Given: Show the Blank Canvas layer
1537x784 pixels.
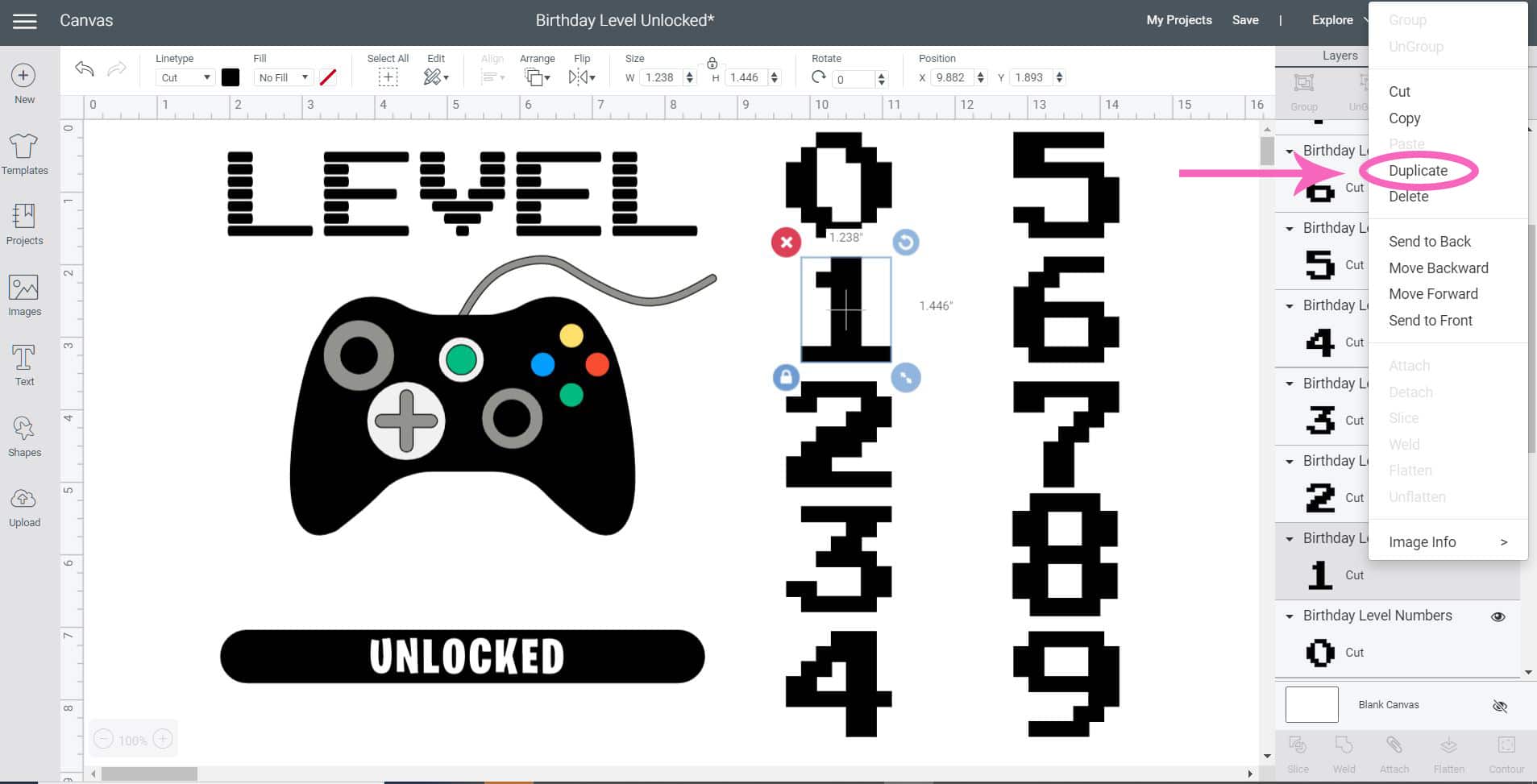Looking at the screenshot, I should tap(1499, 706).
